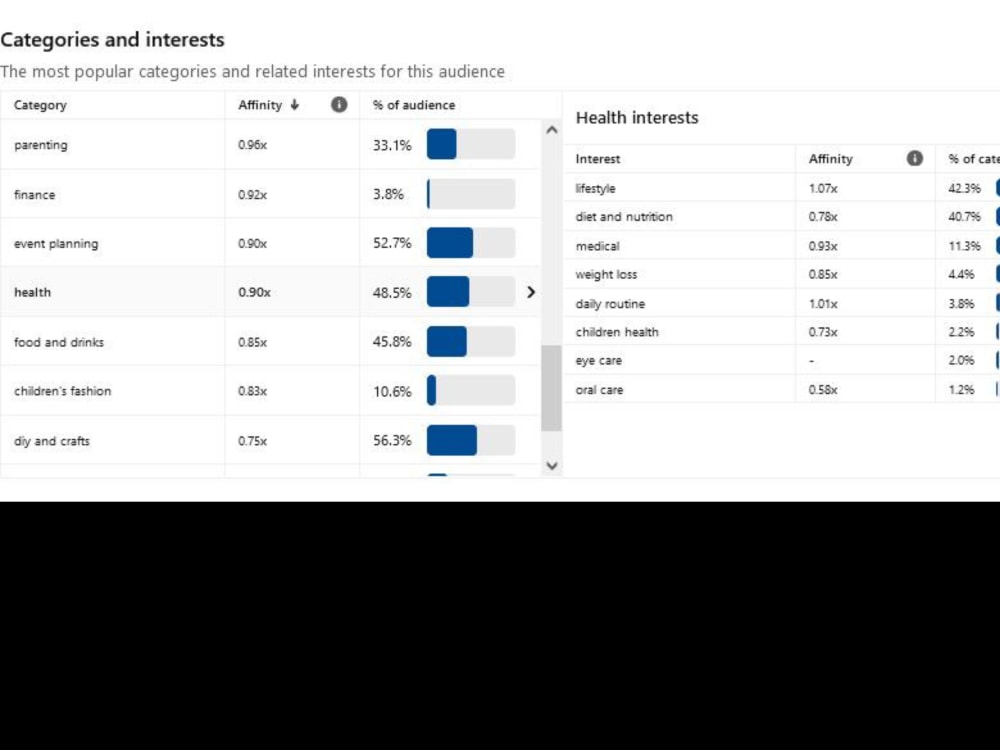The image size is (1000, 750).
Task: Click the info icon in Health interests table
Action: click(x=915, y=158)
